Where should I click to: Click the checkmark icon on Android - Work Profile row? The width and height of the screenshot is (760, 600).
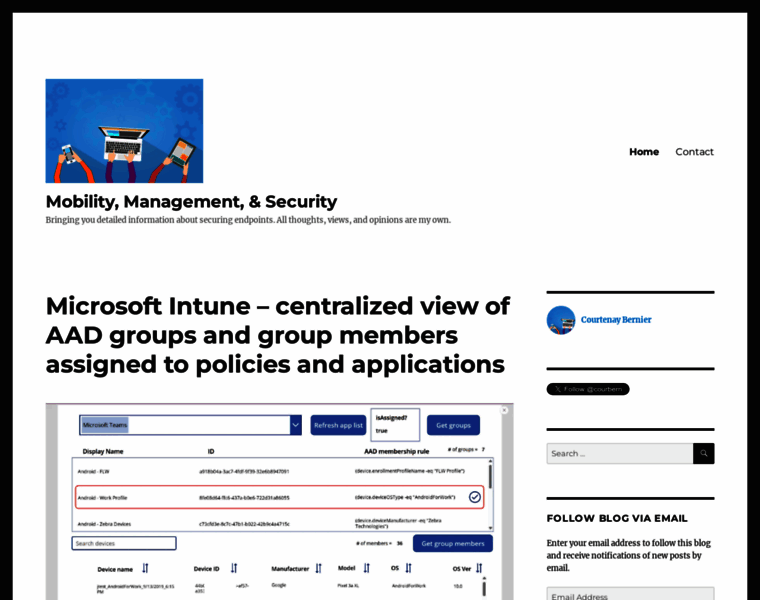tap(475, 497)
